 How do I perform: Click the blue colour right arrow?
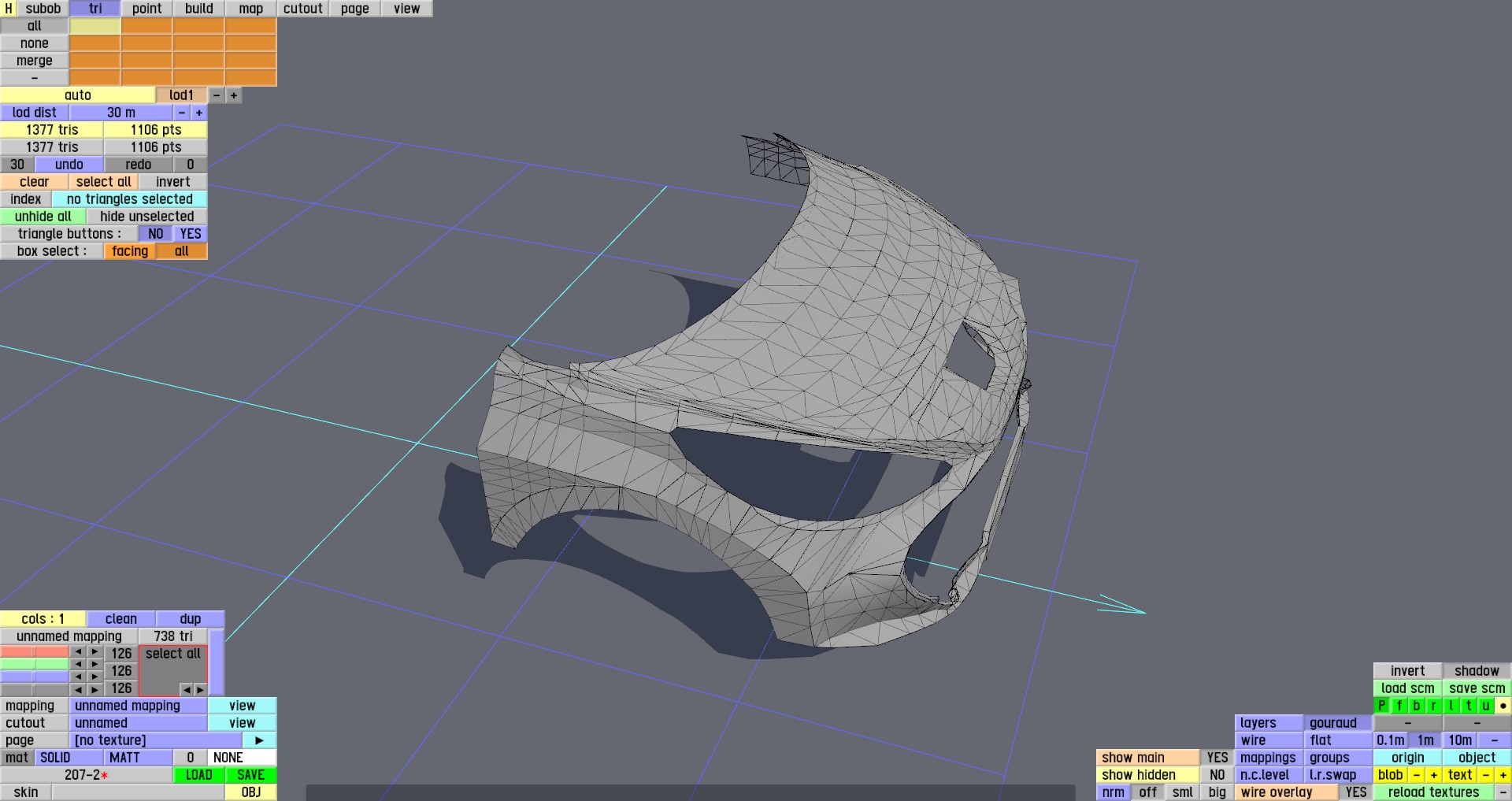click(95, 677)
